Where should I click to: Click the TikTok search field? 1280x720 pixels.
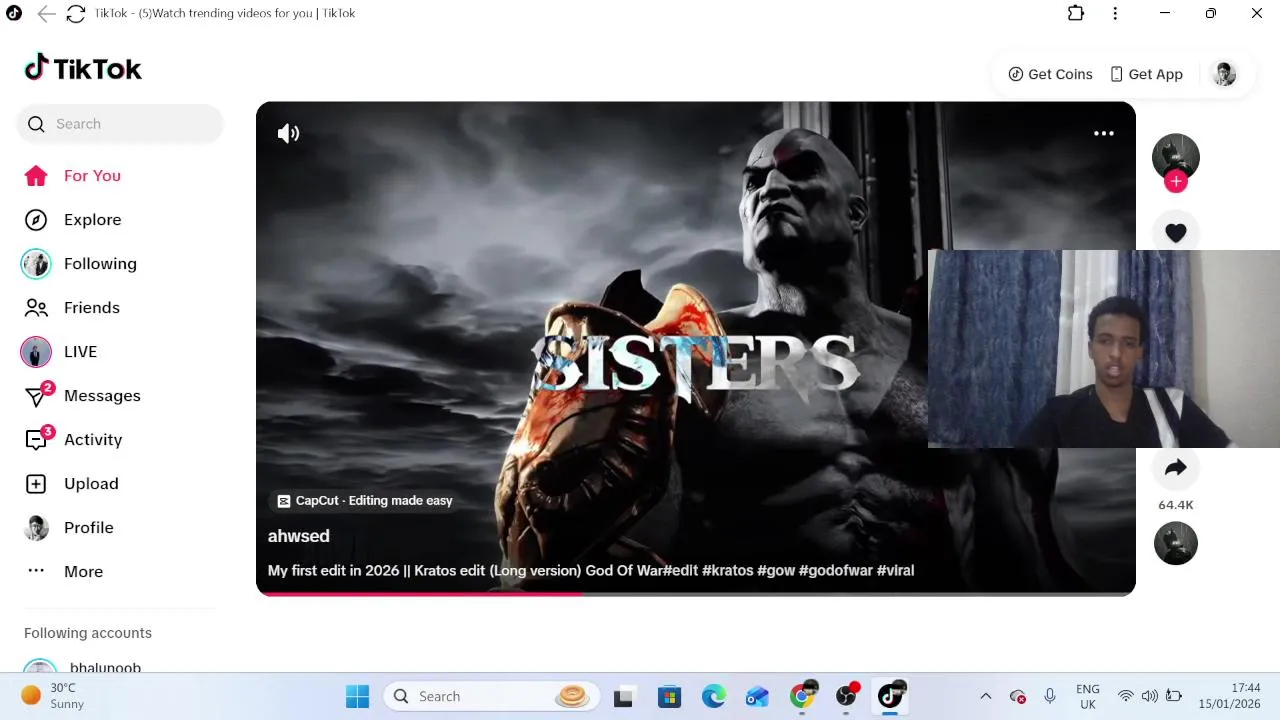(120, 124)
